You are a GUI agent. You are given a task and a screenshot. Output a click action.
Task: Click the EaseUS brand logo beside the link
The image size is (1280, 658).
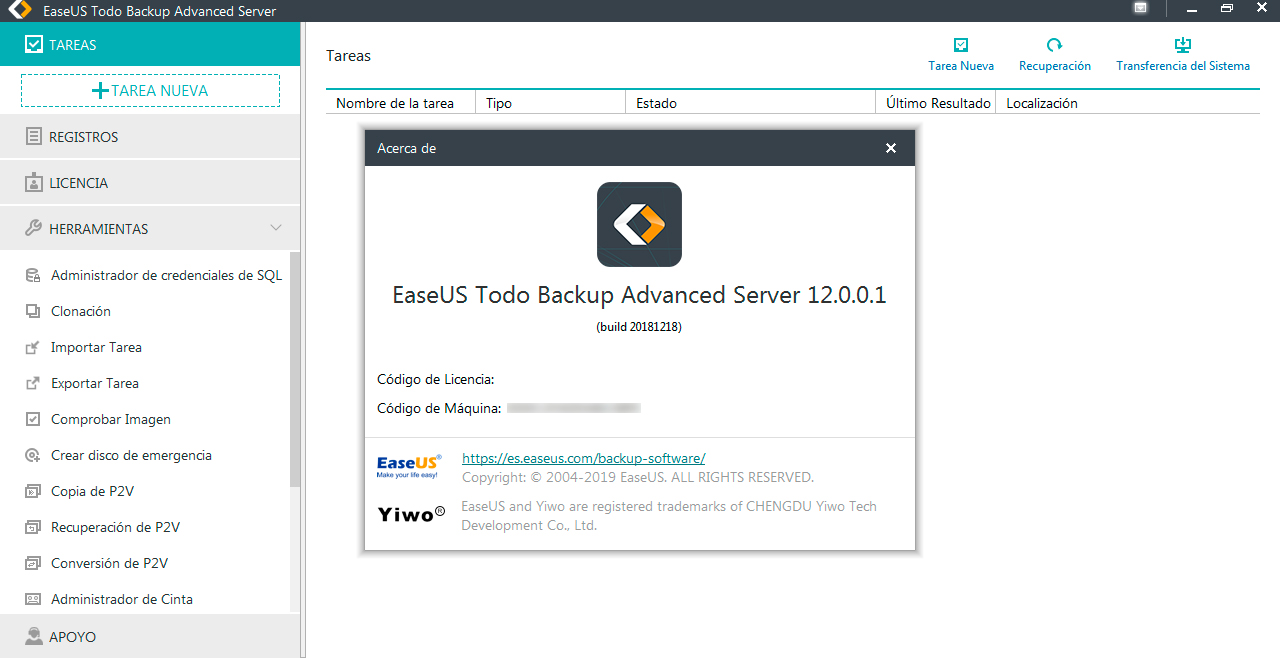coord(409,467)
